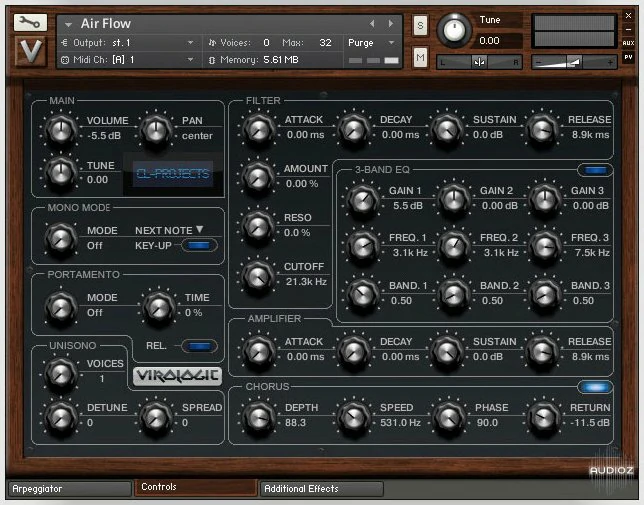This screenshot has width=644, height=505.
Task: Adjust the header volume slider
Action: point(574,62)
